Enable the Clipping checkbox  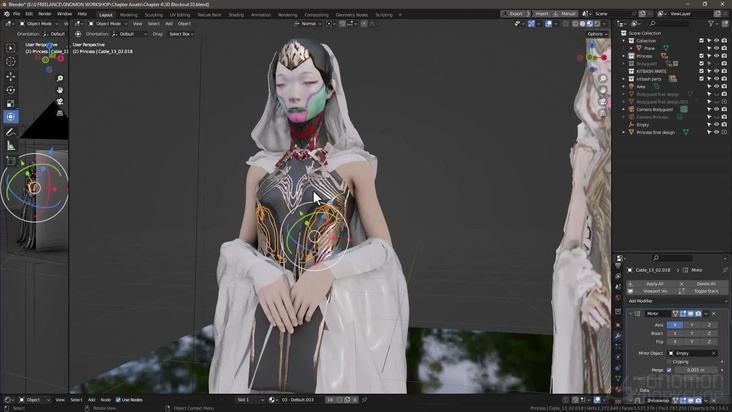pos(669,362)
